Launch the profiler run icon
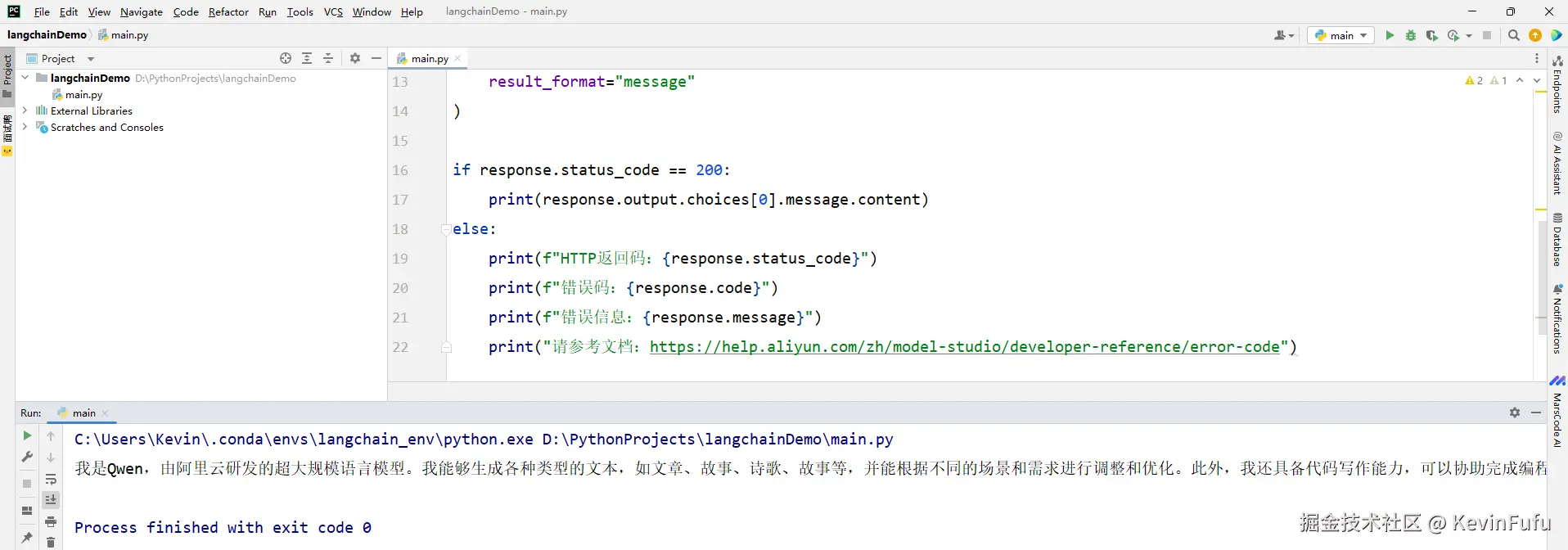The width and height of the screenshot is (1568, 550). point(1453,35)
